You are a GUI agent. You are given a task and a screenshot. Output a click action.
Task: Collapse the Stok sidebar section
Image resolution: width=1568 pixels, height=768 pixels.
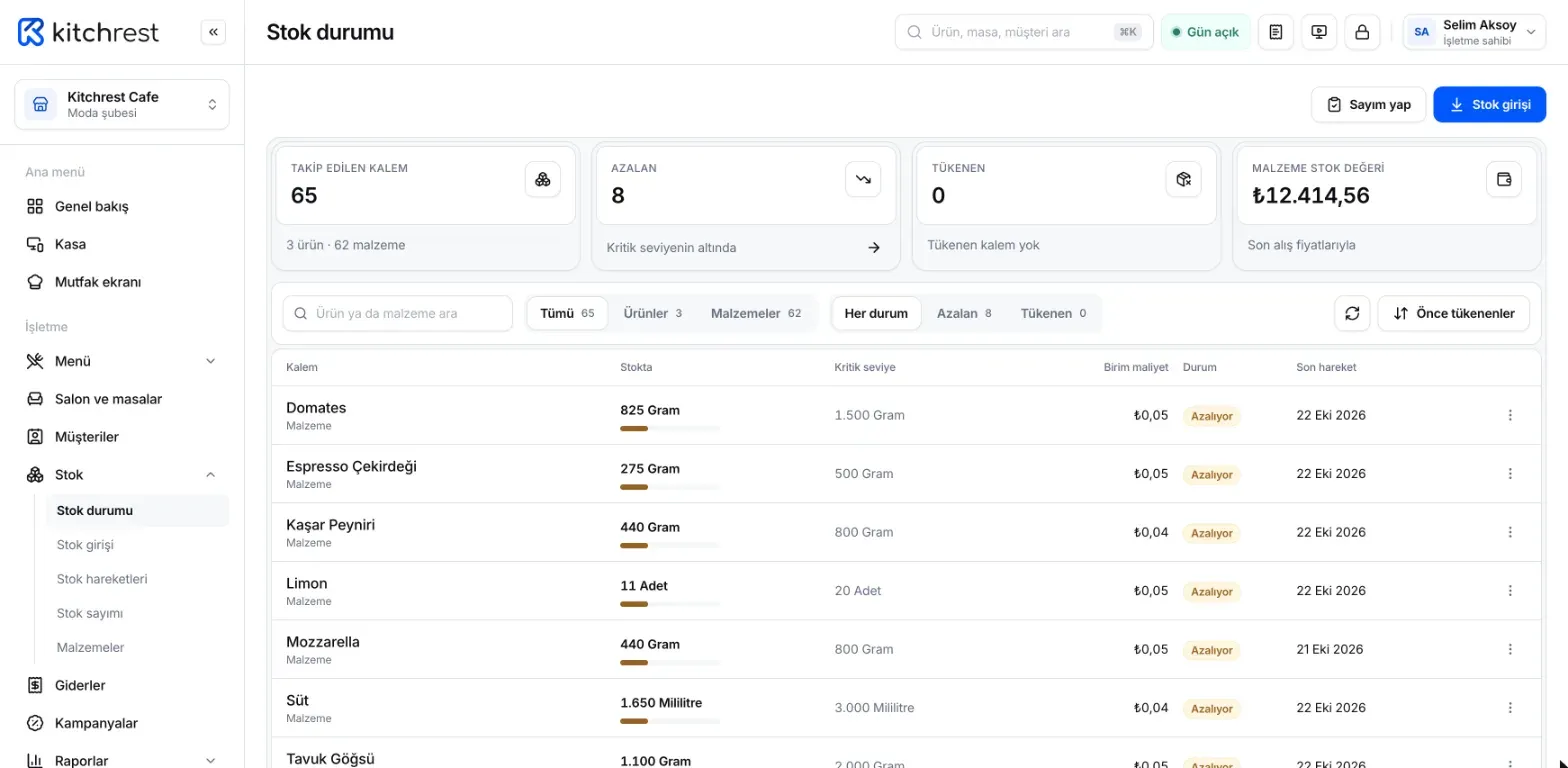(x=122, y=475)
